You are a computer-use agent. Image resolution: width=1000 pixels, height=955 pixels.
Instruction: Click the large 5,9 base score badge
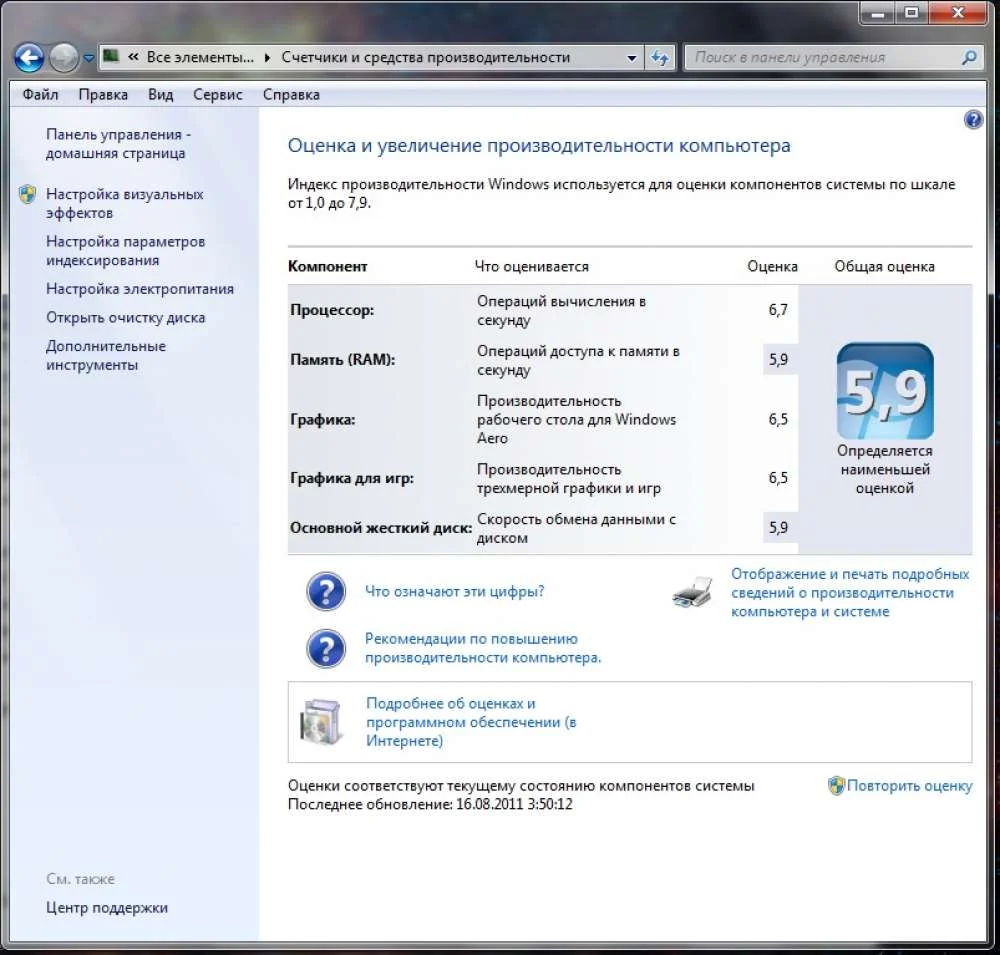point(885,391)
